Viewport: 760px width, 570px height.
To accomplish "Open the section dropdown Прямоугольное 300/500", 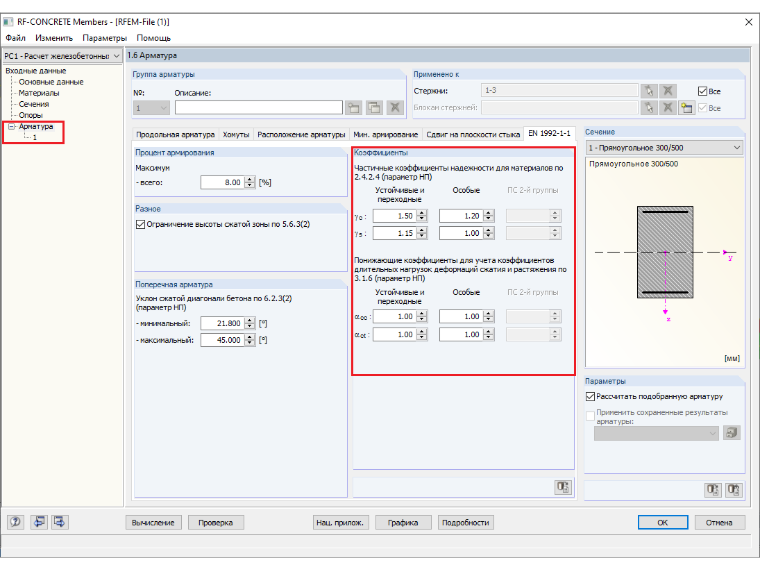I will (x=664, y=147).
